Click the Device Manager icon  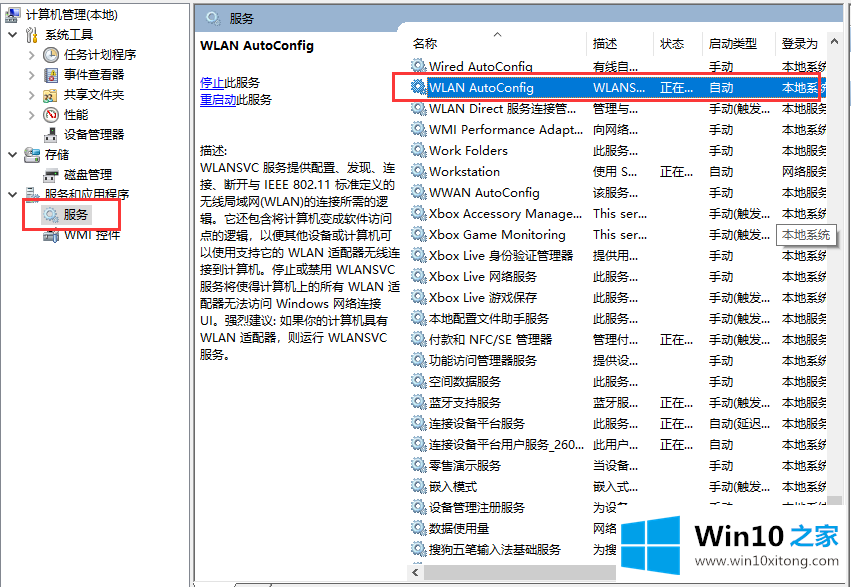50,135
